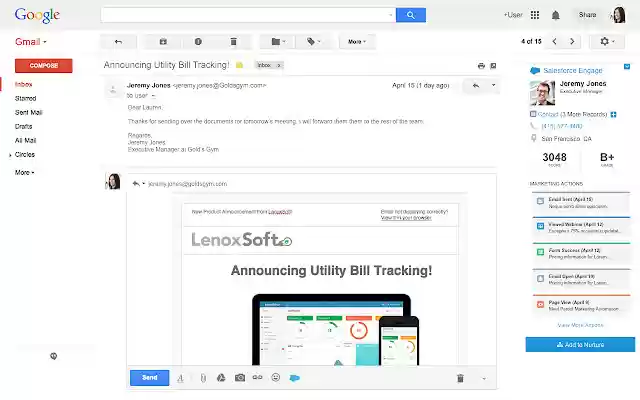Click the Send button
Viewport: 640px width, 400px height.
pos(149,378)
